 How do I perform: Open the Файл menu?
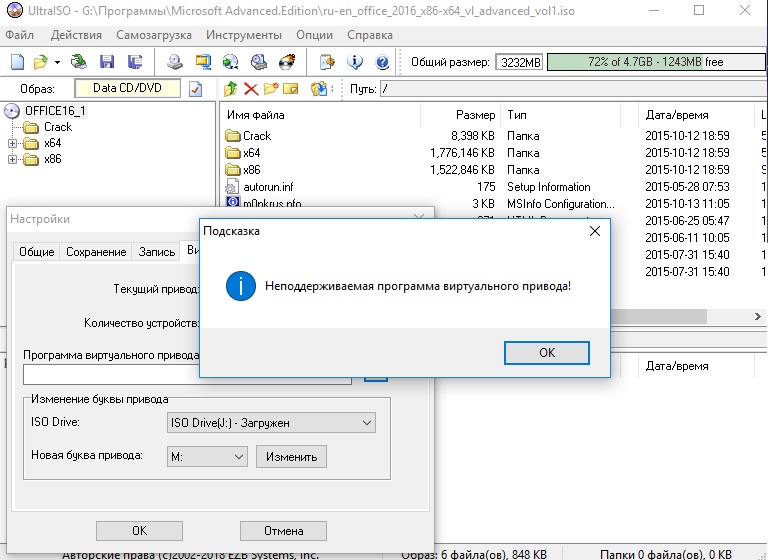click(20, 35)
